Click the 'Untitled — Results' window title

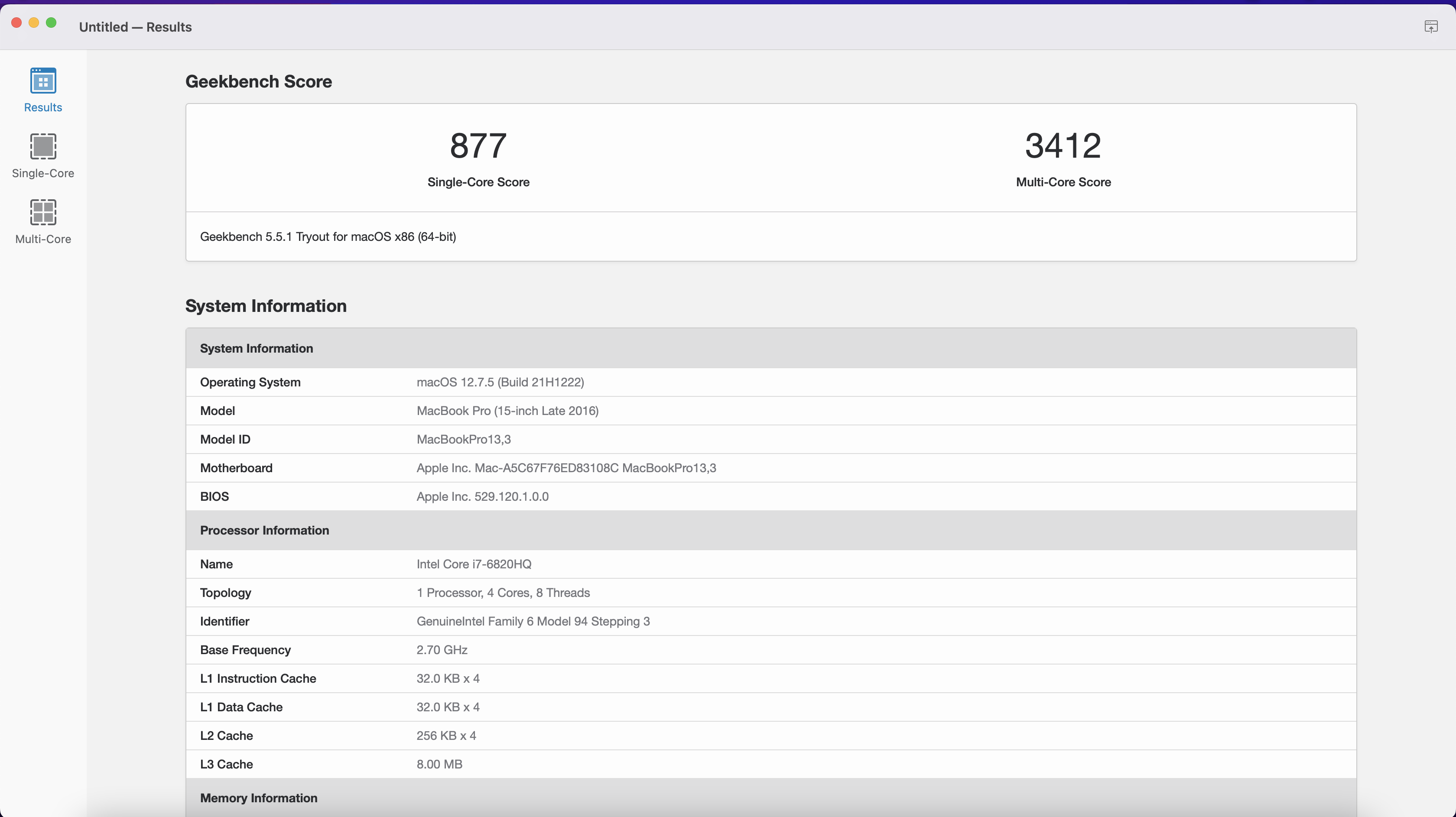point(135,27)
